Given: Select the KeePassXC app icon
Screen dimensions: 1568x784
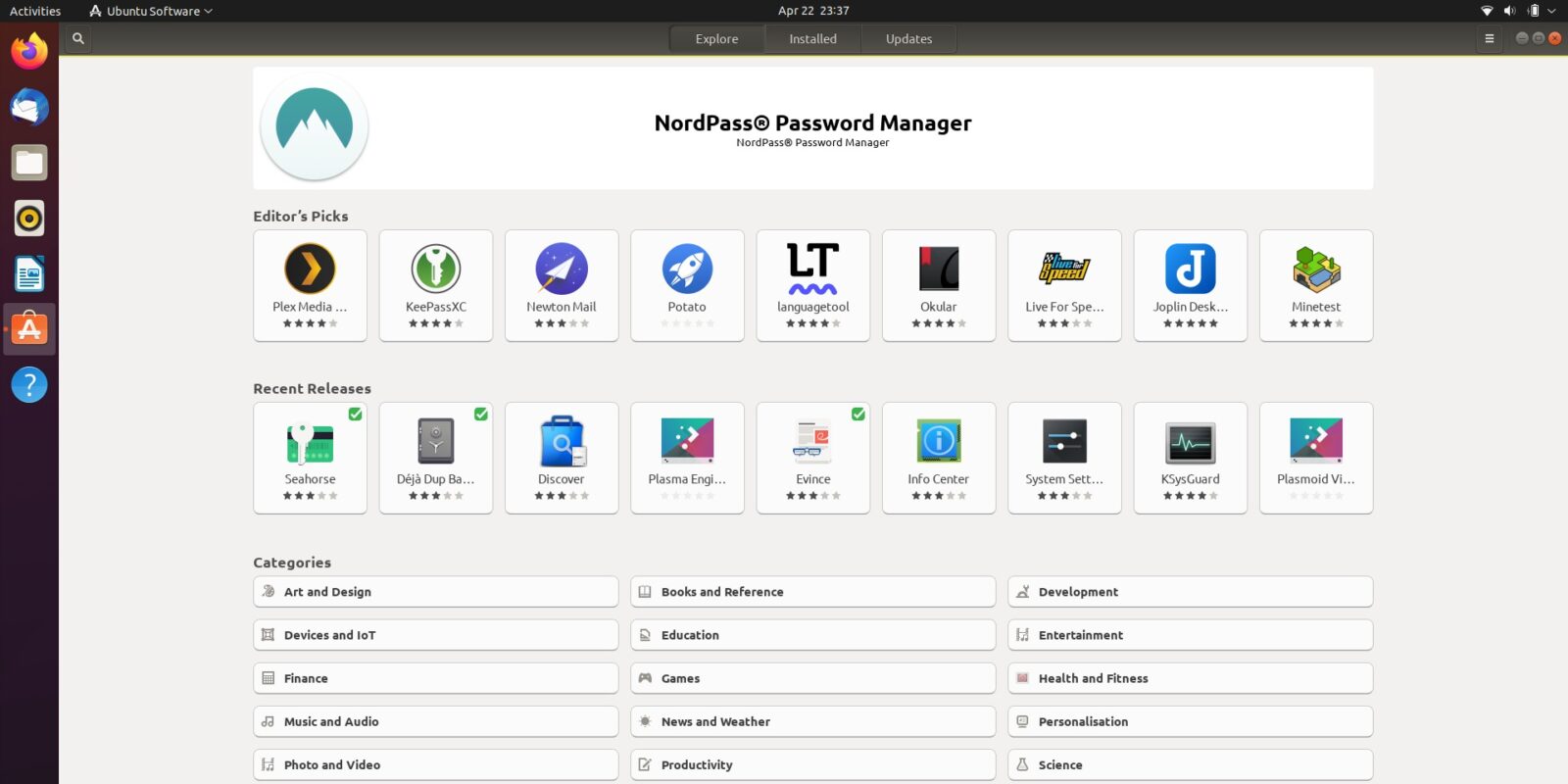Looking at the screenshot, I should click(x=435, y=269).
